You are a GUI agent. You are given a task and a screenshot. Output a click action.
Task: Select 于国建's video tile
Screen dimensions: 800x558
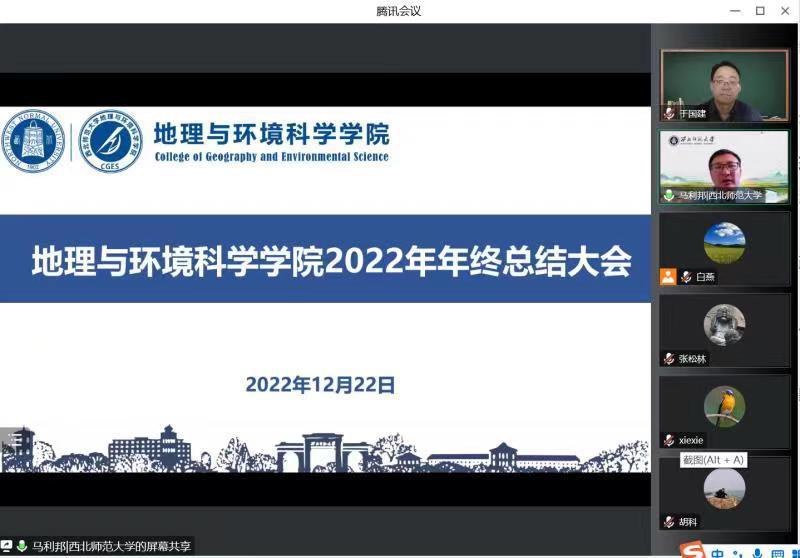click(x=725, y=85)
